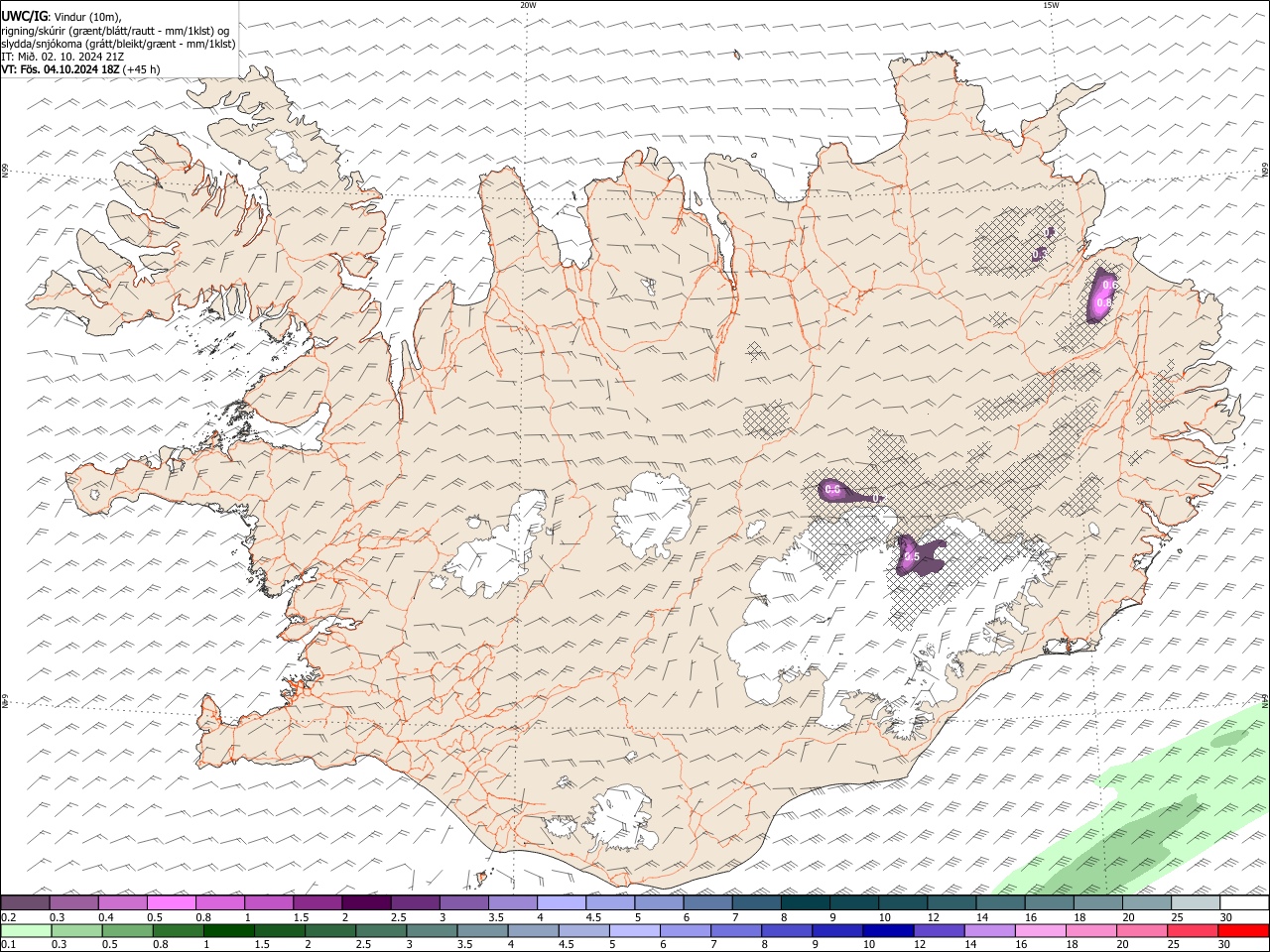Click the 'UWC/IG' title text
Viewport: 1270px width, 952px height.
point(24,17)
